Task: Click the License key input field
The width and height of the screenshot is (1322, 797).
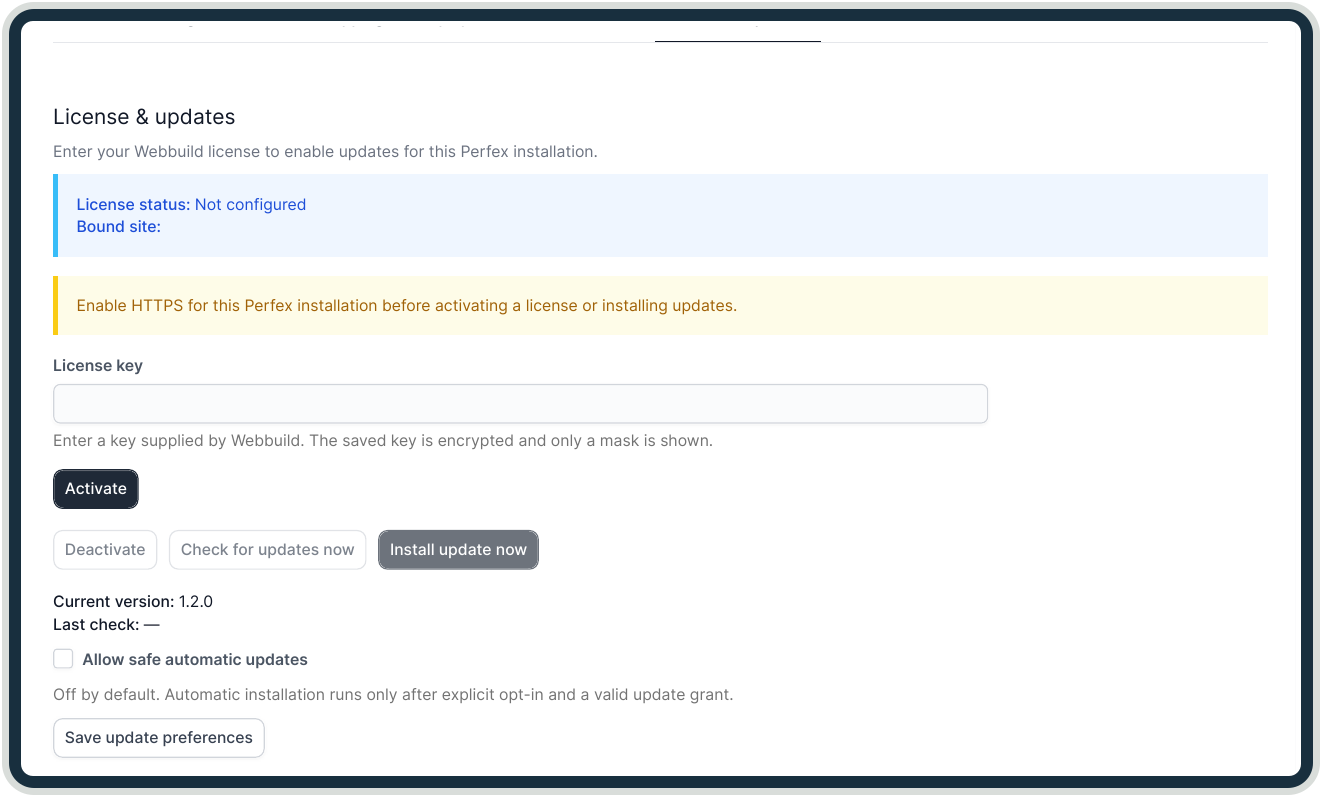Action: (520, 404)
